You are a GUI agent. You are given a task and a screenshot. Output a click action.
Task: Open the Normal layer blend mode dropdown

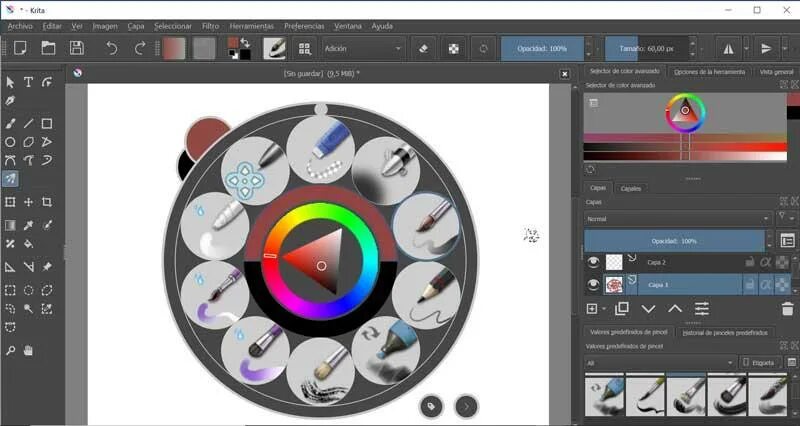[x=678, y=219]
